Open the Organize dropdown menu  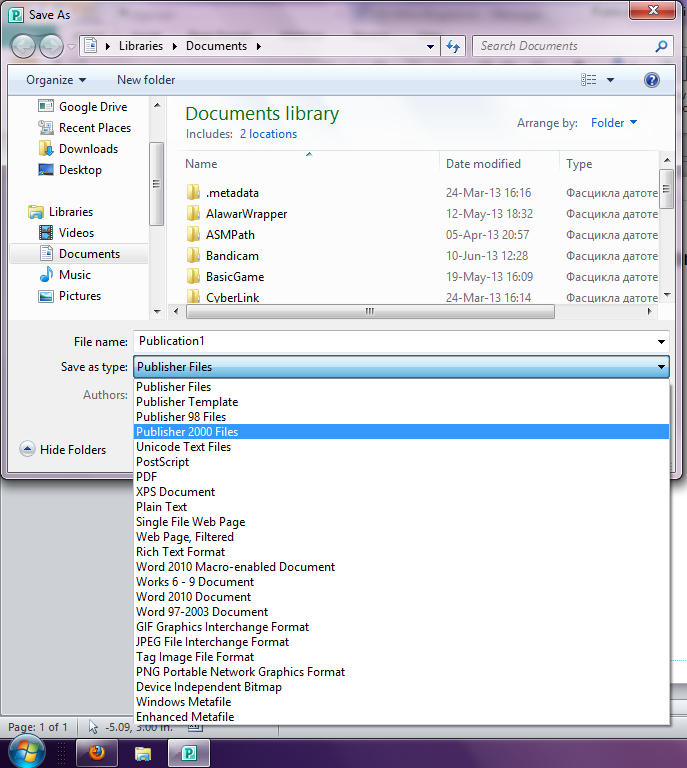click(x=56, y=80)
